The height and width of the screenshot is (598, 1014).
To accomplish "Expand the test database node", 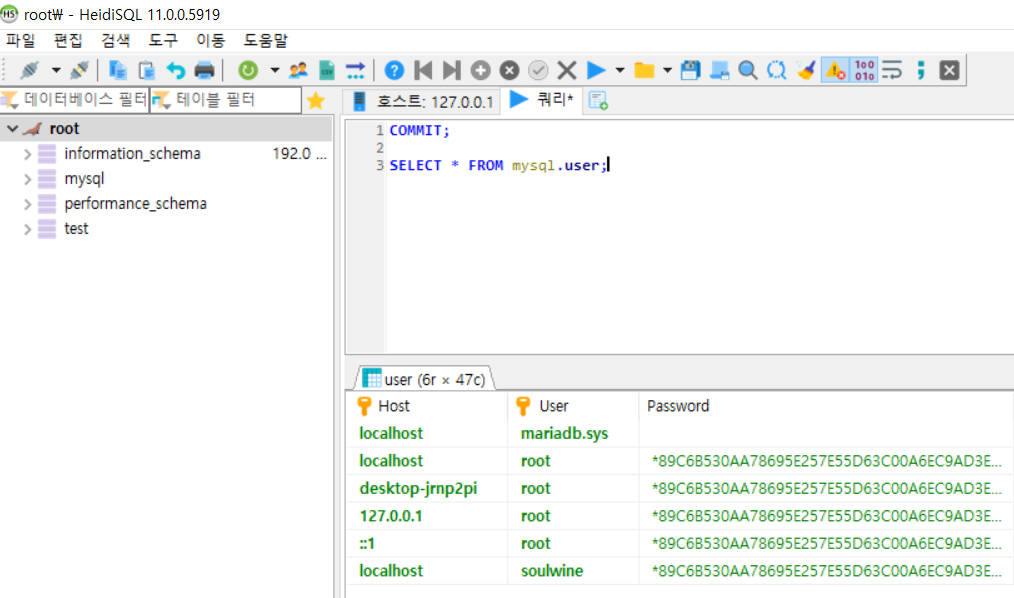I will pyautogui.click(x=27, y=229).
